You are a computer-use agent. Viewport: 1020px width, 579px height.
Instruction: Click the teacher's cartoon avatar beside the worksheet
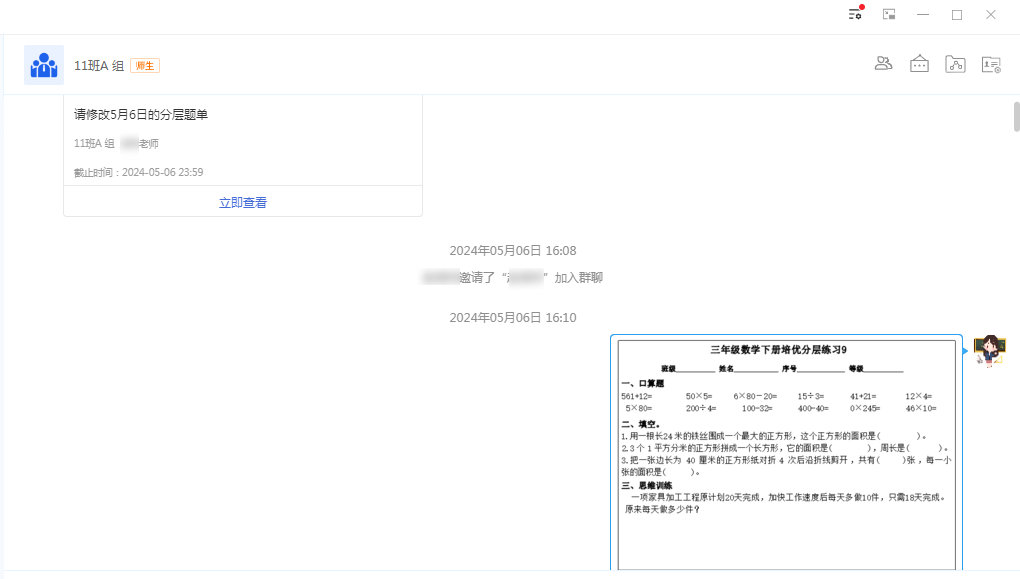[989, 350]
